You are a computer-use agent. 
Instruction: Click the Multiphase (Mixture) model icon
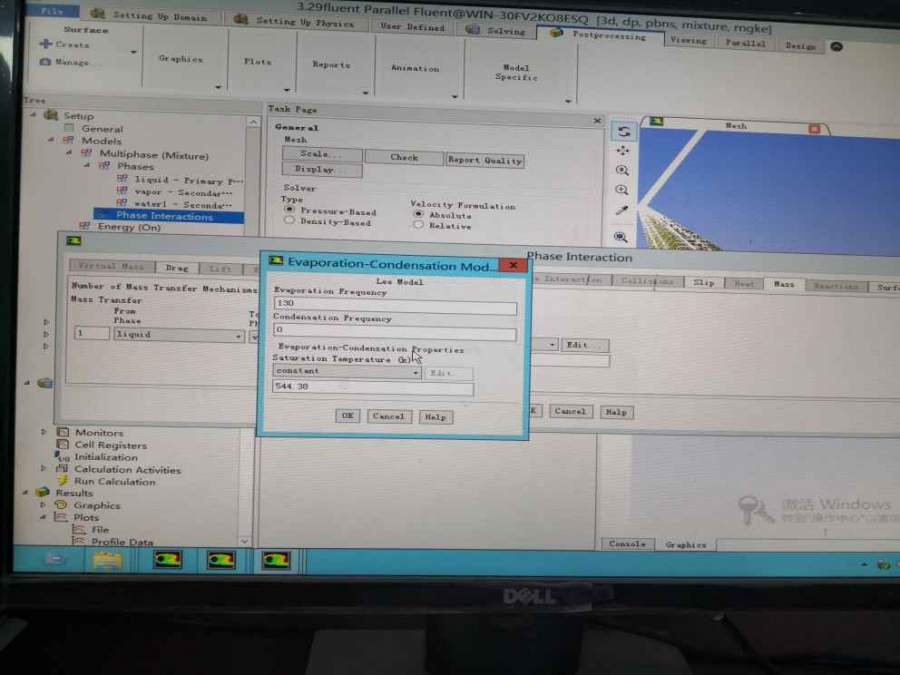(x=86, y=153)
